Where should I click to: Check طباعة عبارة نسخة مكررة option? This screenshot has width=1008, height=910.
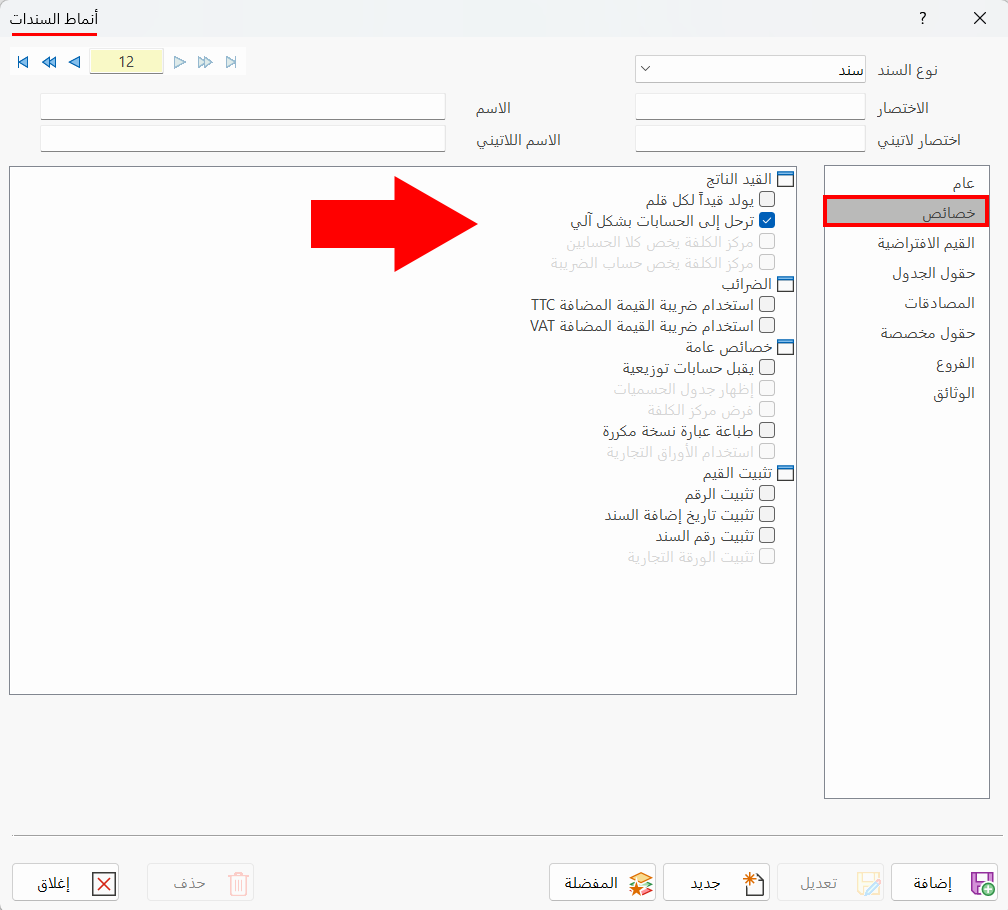[767, 430]
